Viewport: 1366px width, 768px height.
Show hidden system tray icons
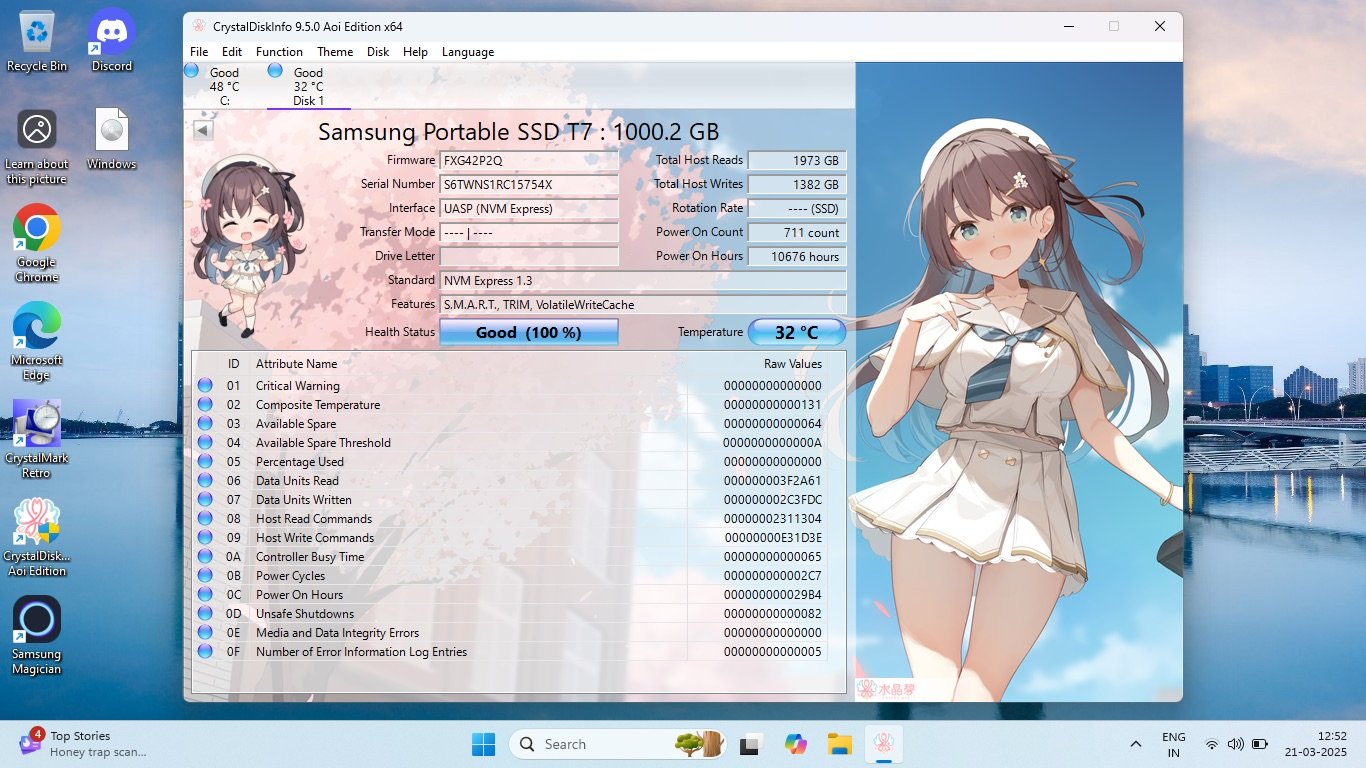[x=1136, y=744]
